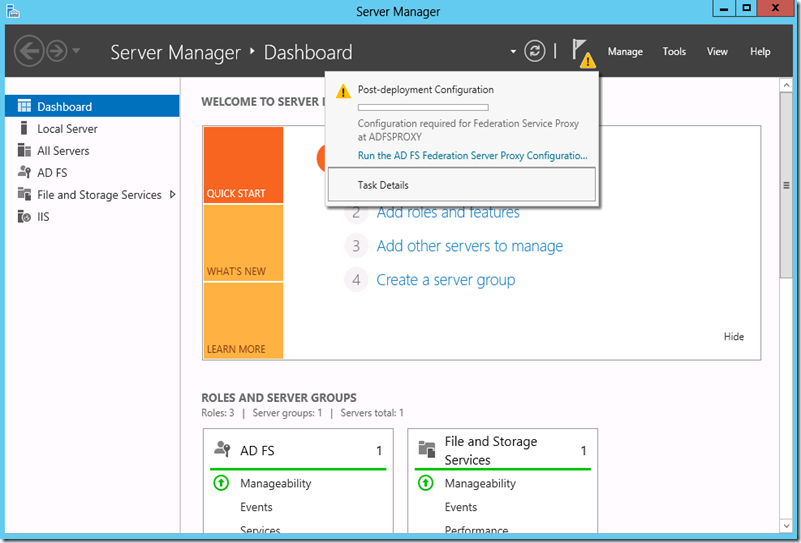Open the dropdown arrow beside refresh
Viewport: 801px width, 543px height.
click(513, 51)
